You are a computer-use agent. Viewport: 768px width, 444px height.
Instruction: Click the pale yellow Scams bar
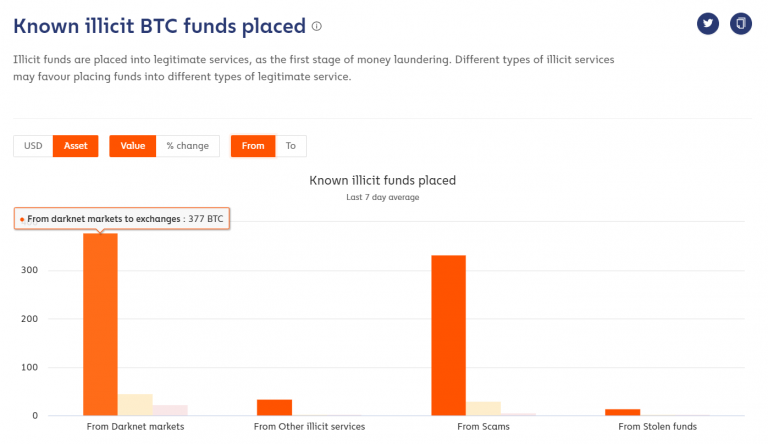483,408
